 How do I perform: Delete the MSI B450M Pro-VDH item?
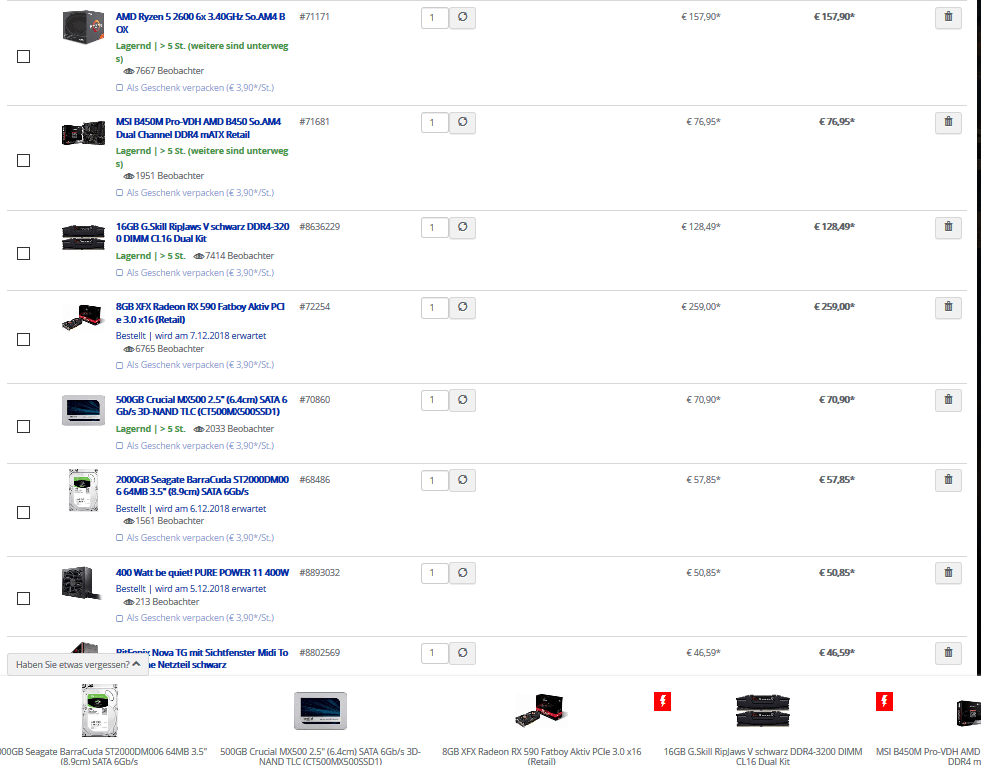click(948, 123)
